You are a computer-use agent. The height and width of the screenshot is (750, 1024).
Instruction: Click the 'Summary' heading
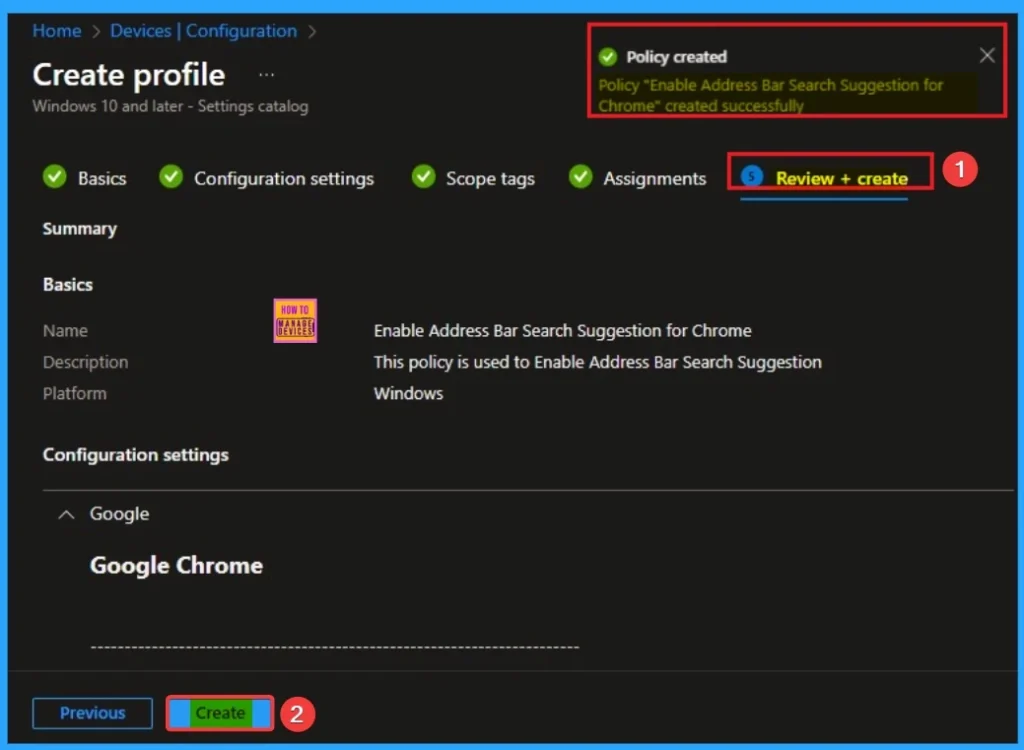coord(80,229)
